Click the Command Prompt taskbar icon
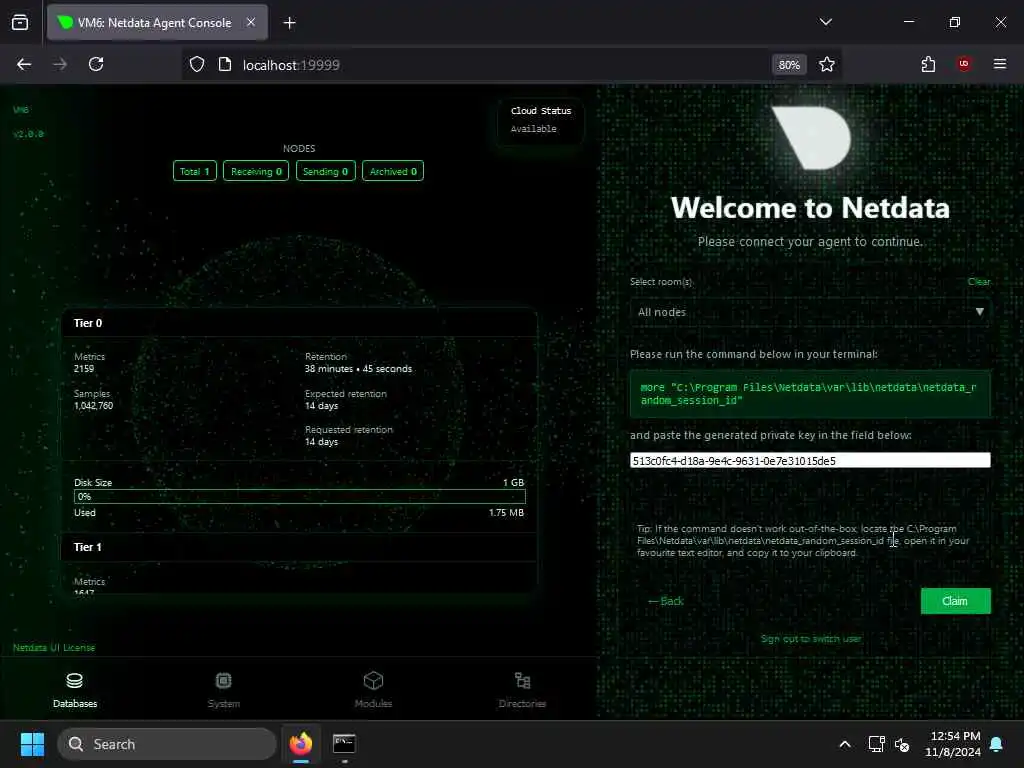1024x768 pixels. pos(344,744)
